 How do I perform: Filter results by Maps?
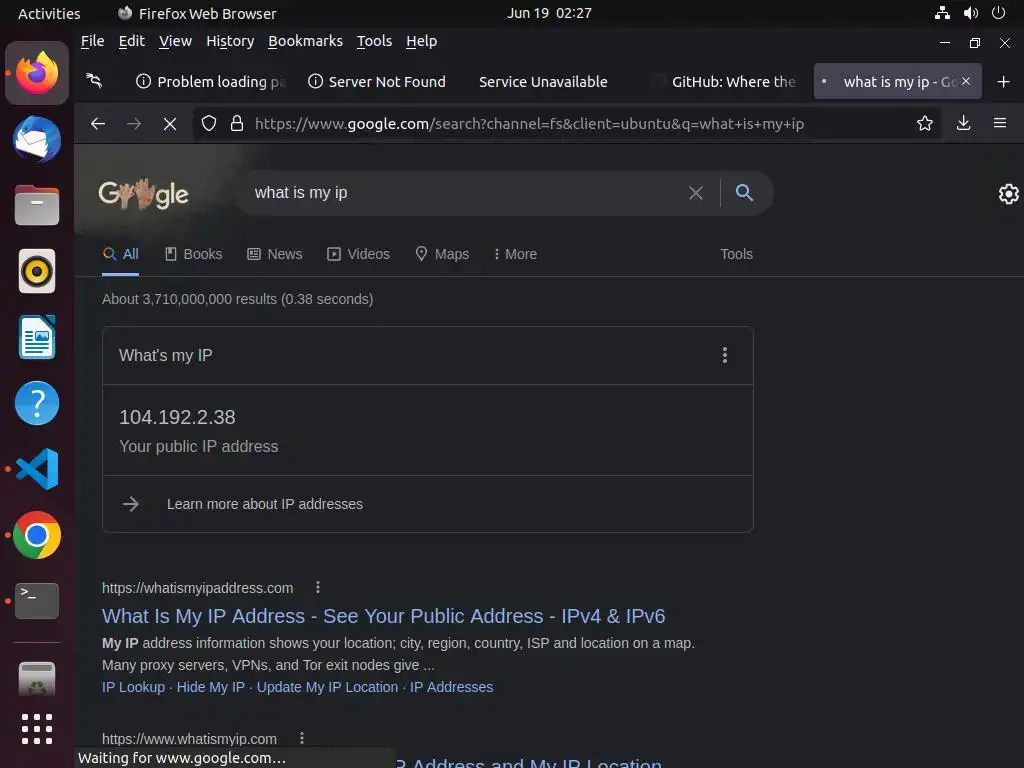pos(442,254)
